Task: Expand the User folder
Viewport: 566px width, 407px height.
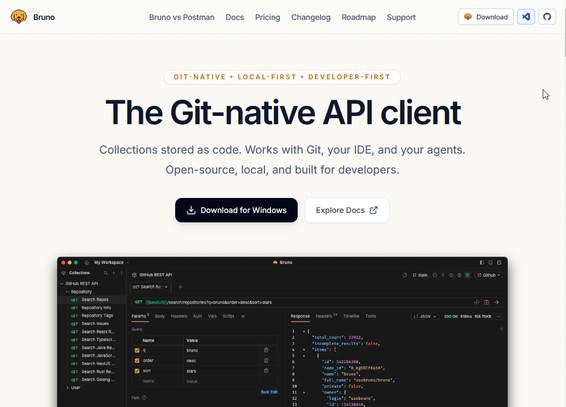Action: [68, 388]
